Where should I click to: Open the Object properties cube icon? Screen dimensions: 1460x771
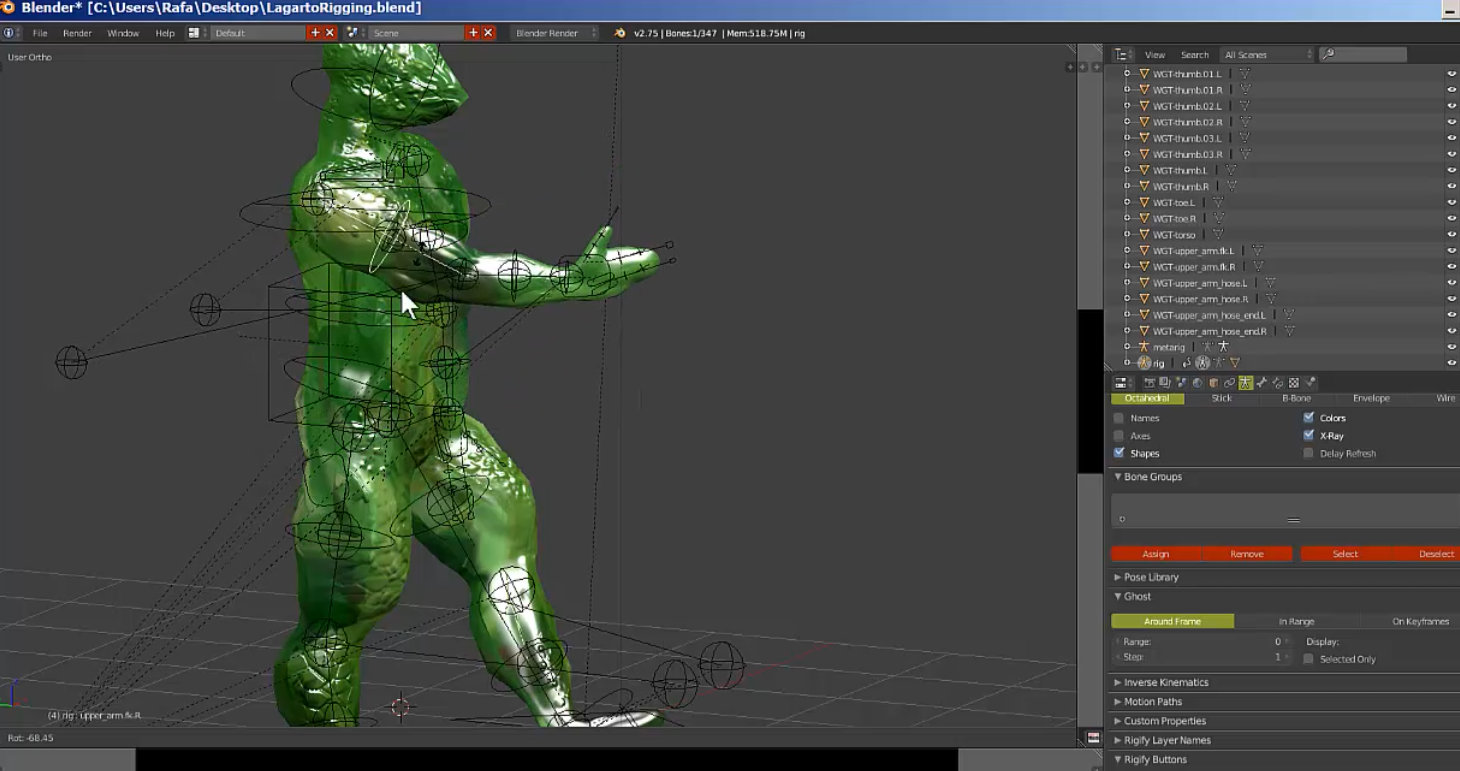[x=1213, y=383]
